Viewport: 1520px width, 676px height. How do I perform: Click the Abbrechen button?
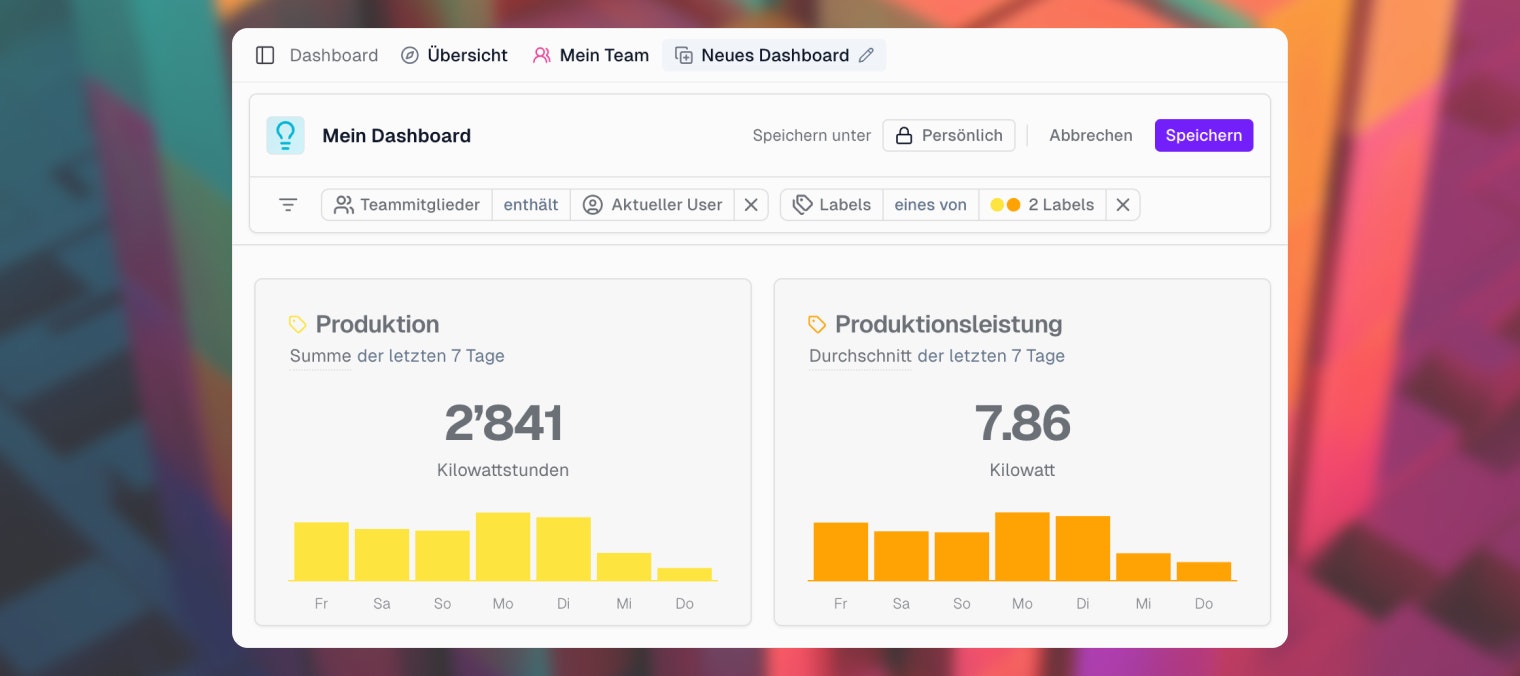(x=1091, y=135)
